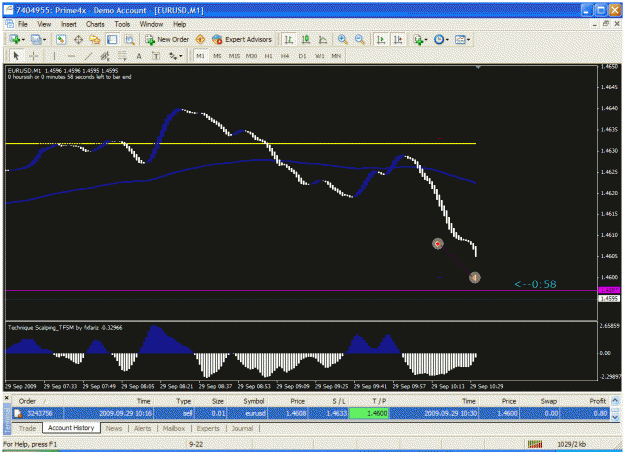Sort history by Order column header
Viewport: 625px width, 452px height.
28,401
